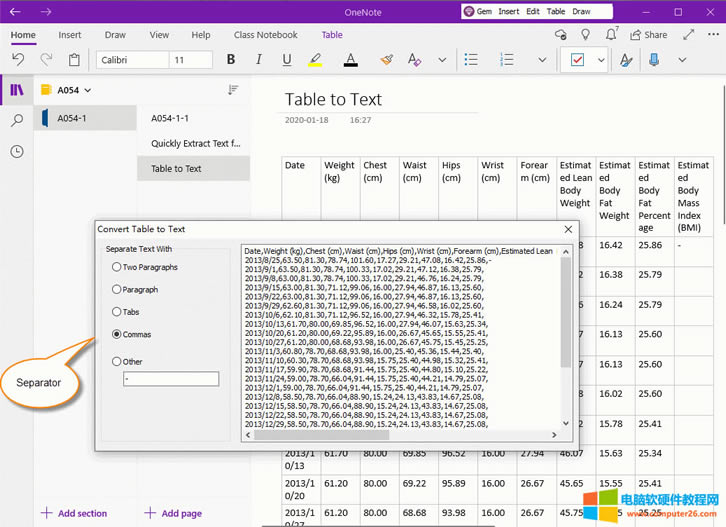This screenshot has width=726, height=527.
Task: Open the Class Notebook tab
Action: pyautogui.click(x=265, y=35)
